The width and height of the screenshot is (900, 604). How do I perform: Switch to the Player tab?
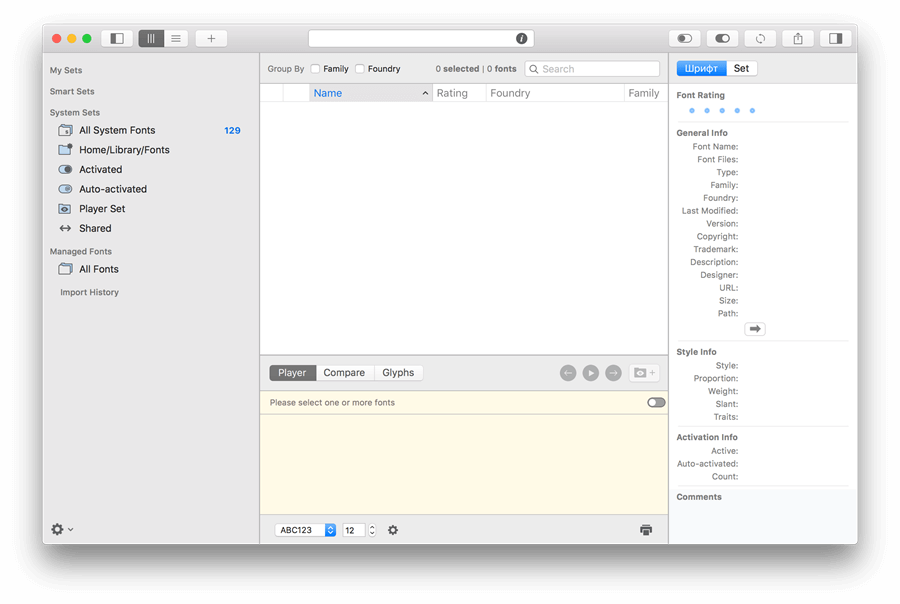[x=292, y=373]
